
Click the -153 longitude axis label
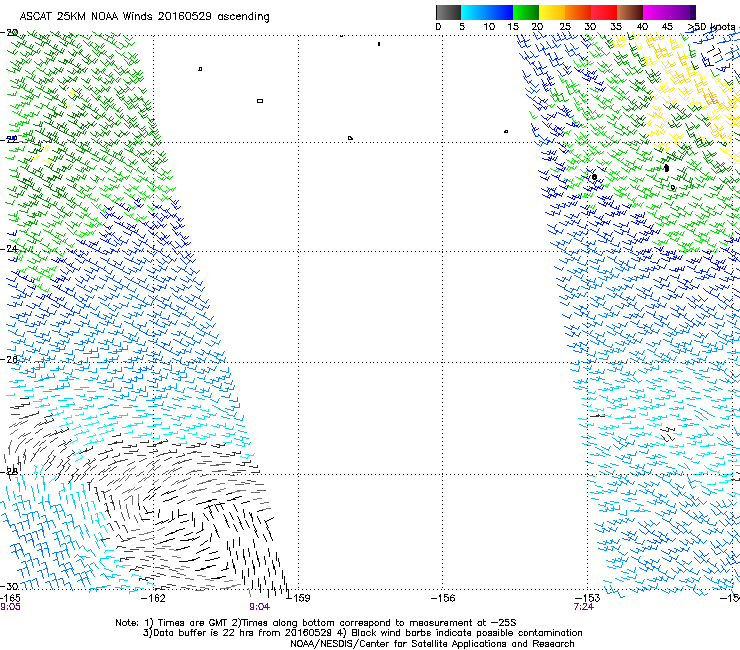click(x=588, y=598)
